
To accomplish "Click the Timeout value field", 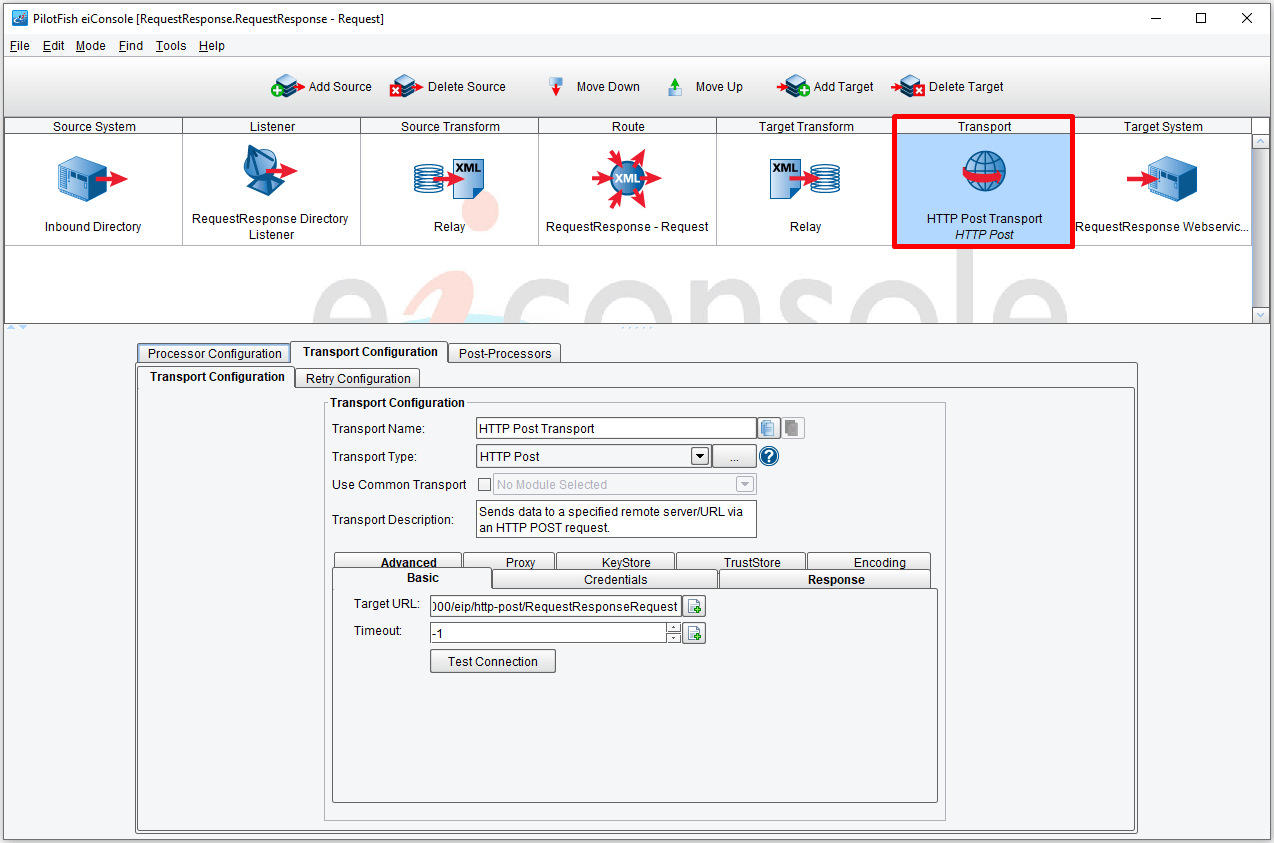I will (x=548, y=633).
